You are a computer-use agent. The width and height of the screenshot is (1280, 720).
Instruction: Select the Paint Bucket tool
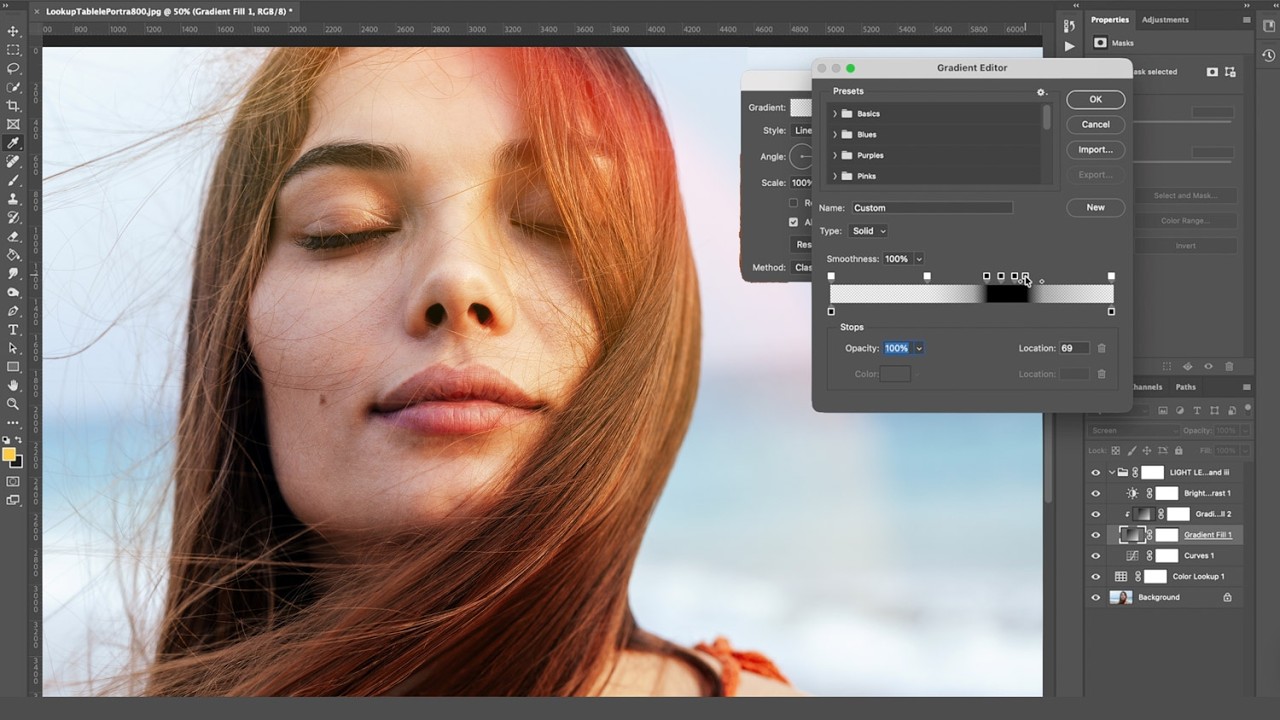[x=13, y=255]
